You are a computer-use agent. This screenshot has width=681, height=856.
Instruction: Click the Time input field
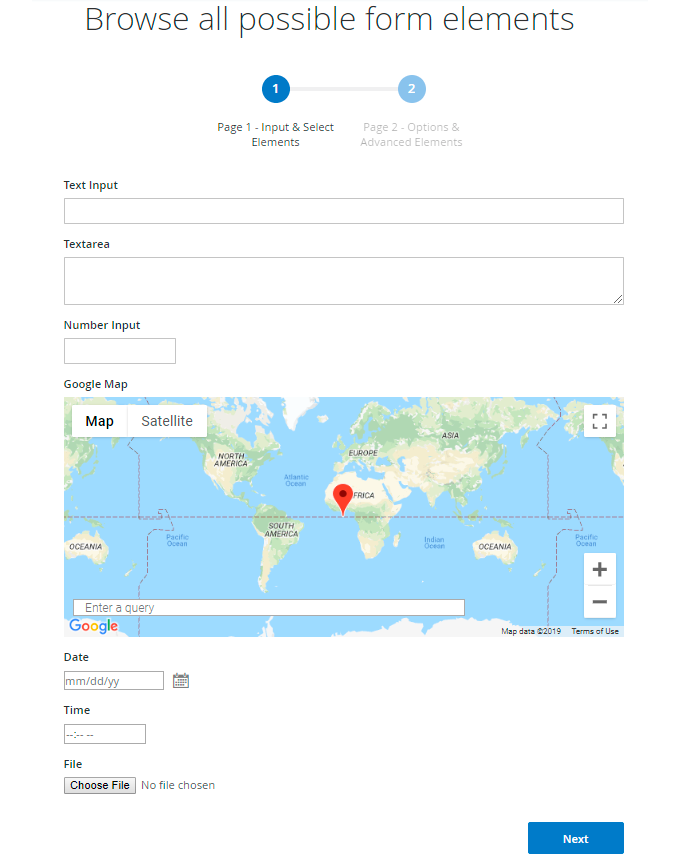[105, 734]
